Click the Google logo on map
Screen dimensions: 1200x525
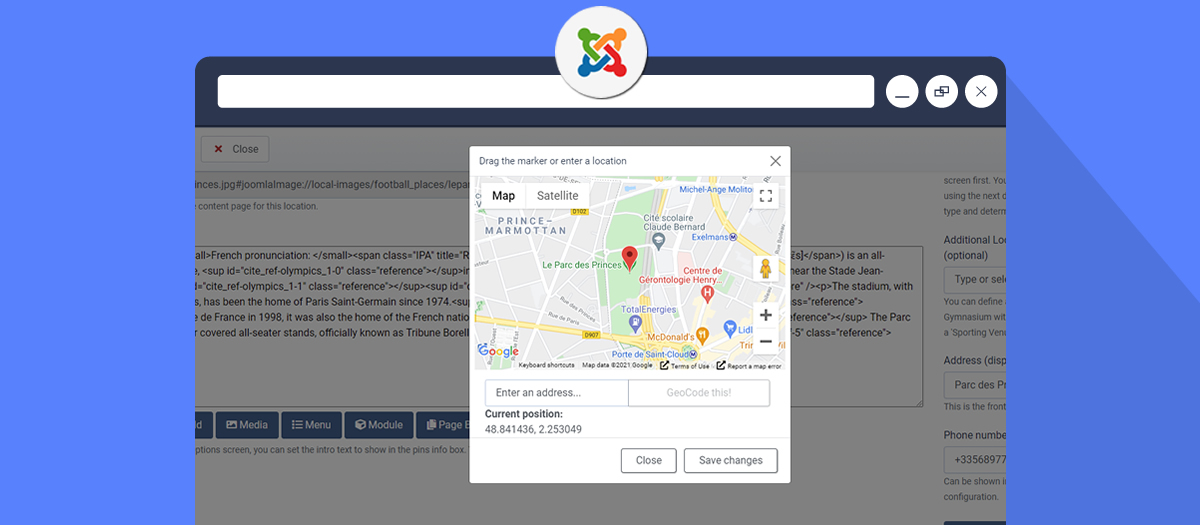tap(498, 351)
